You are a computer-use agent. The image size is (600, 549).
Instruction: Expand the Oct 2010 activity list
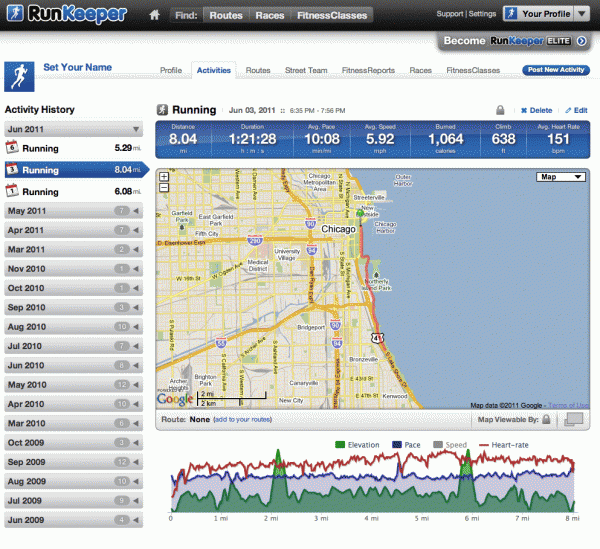73,288
